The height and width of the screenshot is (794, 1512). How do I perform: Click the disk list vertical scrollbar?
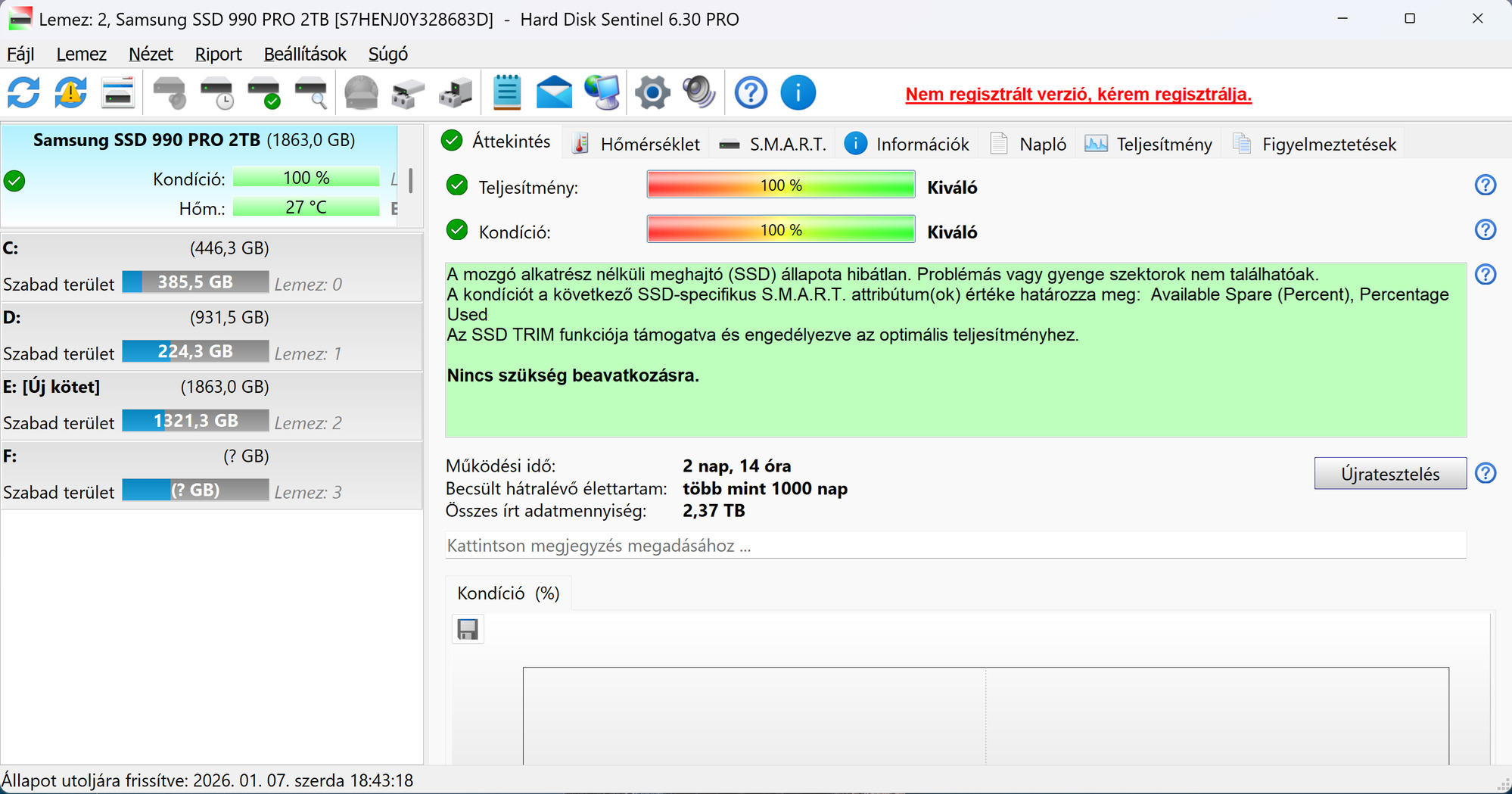(x=410, y=180)
